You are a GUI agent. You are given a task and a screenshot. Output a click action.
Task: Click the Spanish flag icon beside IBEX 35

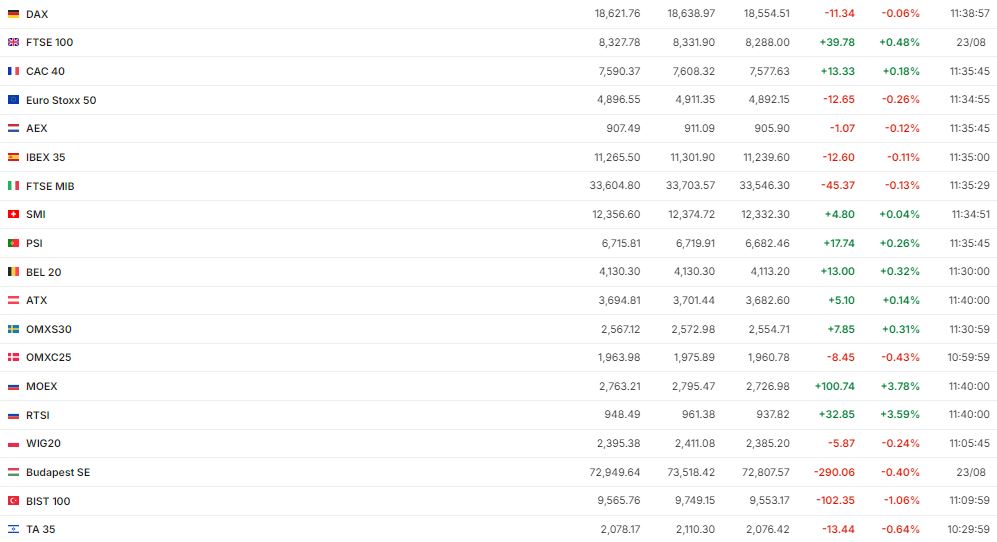click(x=13, y=157)
